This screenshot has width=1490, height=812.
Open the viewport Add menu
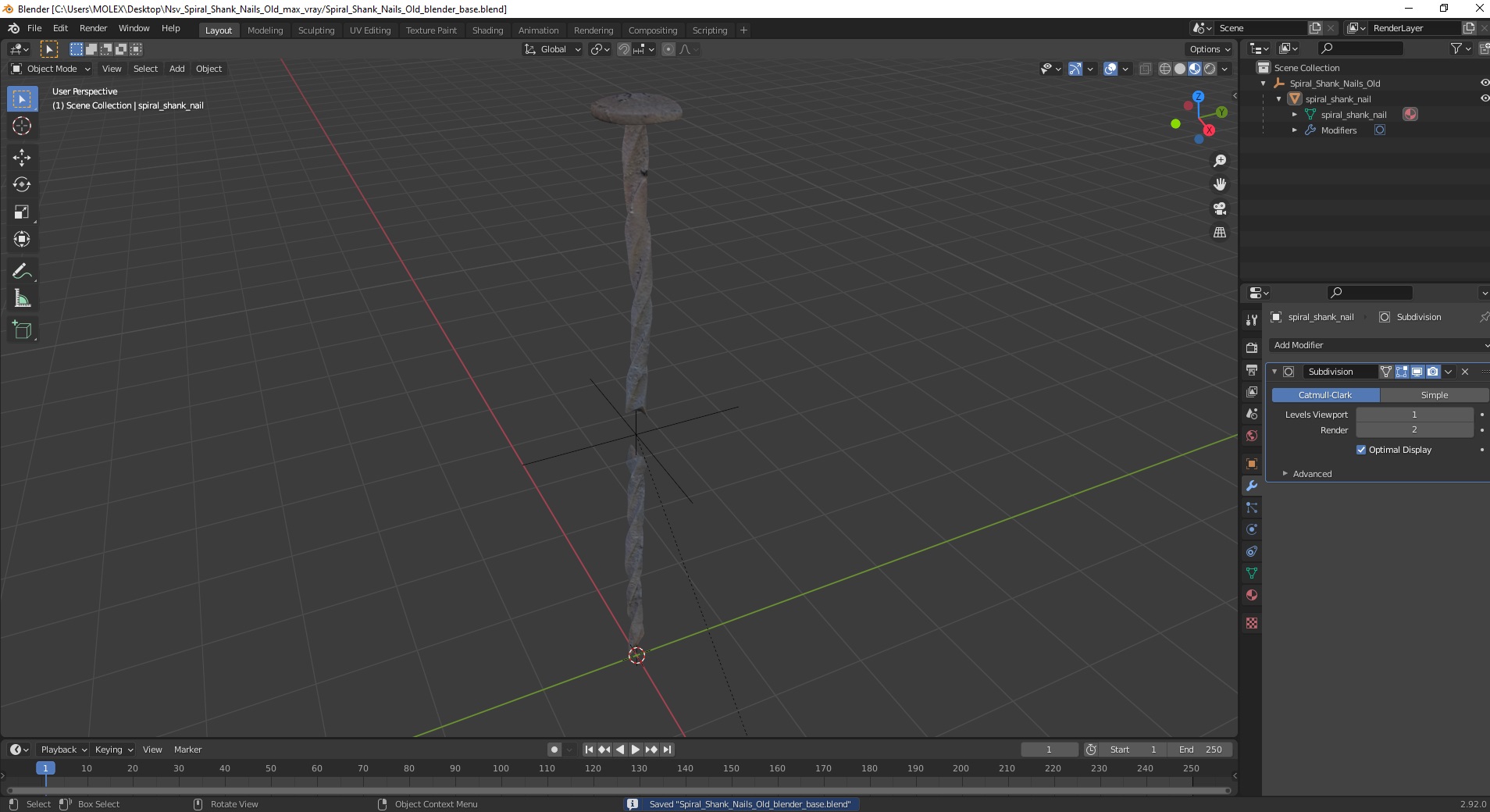tap(177, 69)
